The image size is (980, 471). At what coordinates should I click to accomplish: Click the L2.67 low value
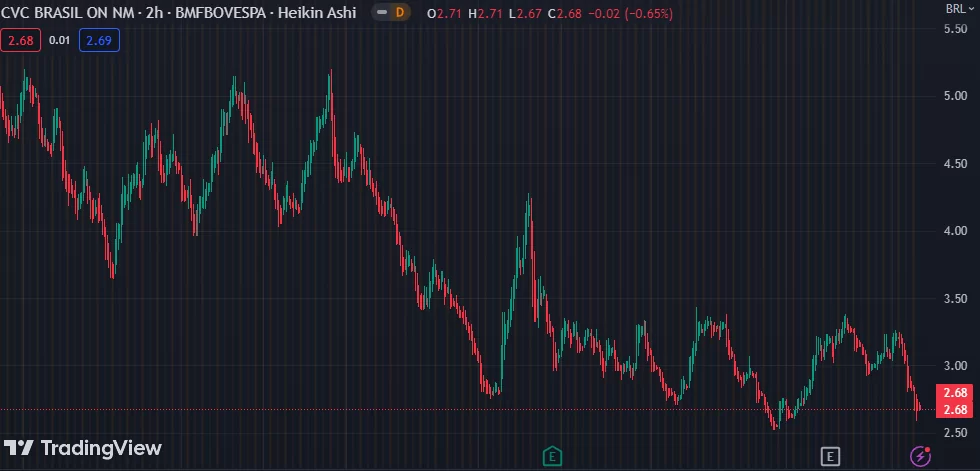[x=525, y=13]
